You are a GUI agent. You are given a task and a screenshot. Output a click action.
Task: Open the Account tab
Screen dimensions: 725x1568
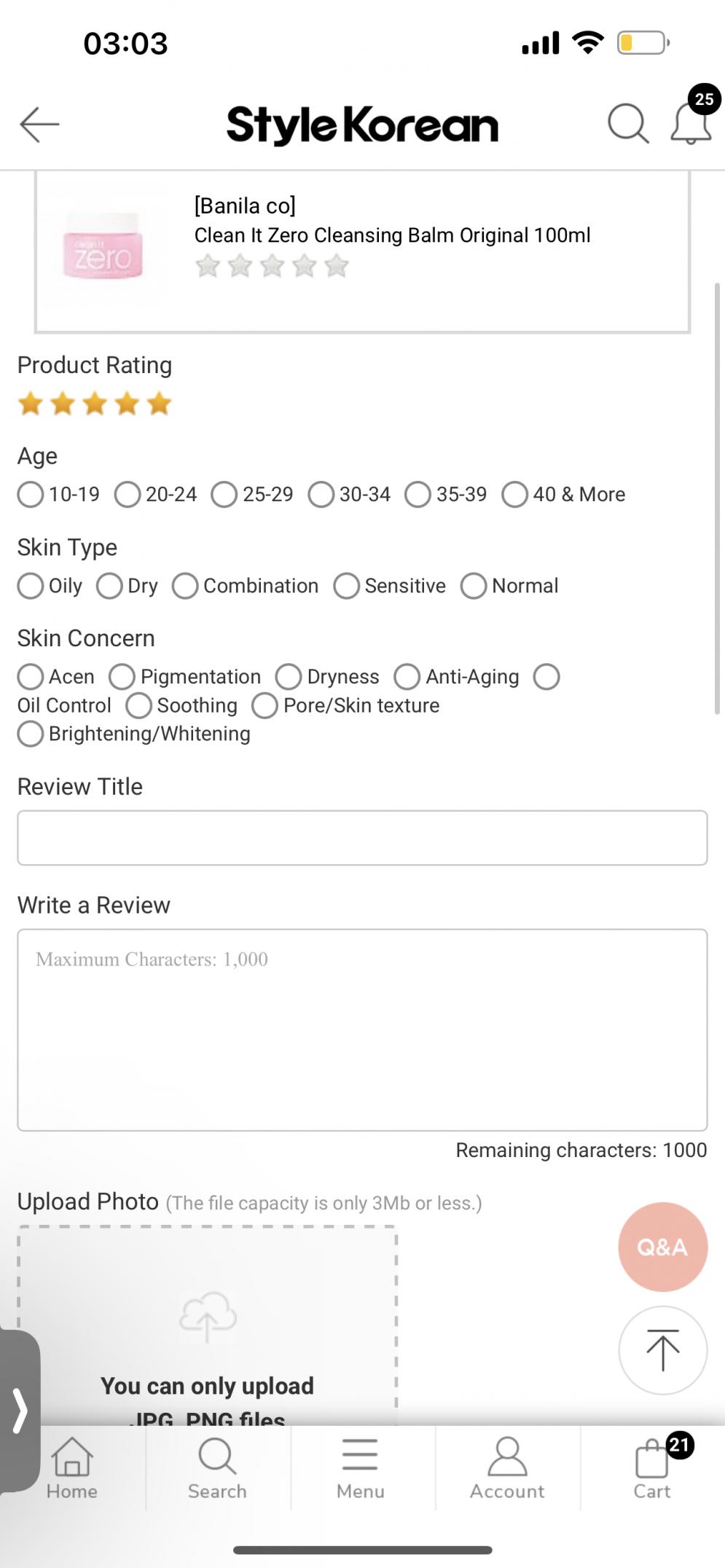[507, 1467]
